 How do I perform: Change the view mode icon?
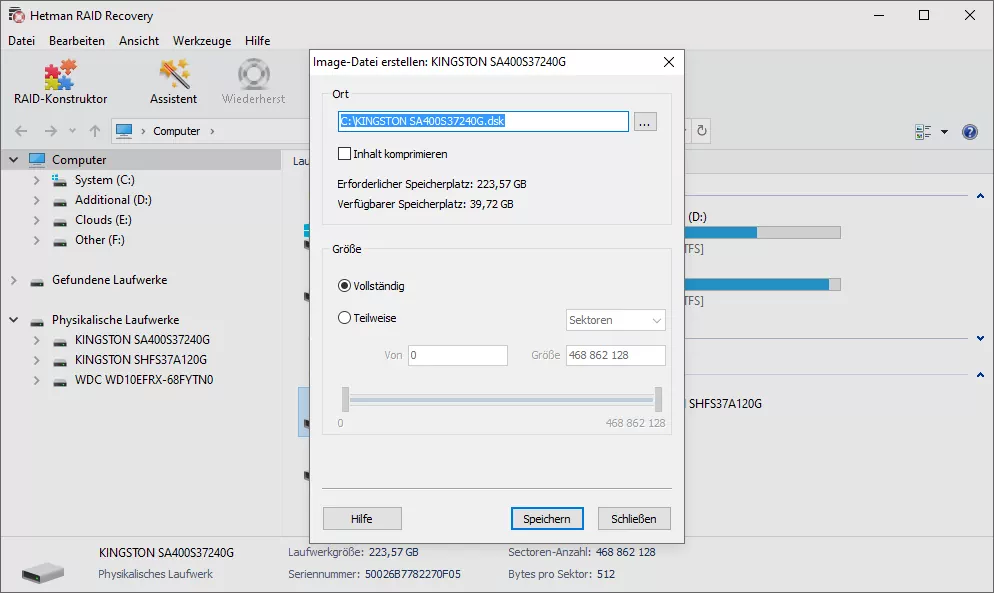click(923, 132)
